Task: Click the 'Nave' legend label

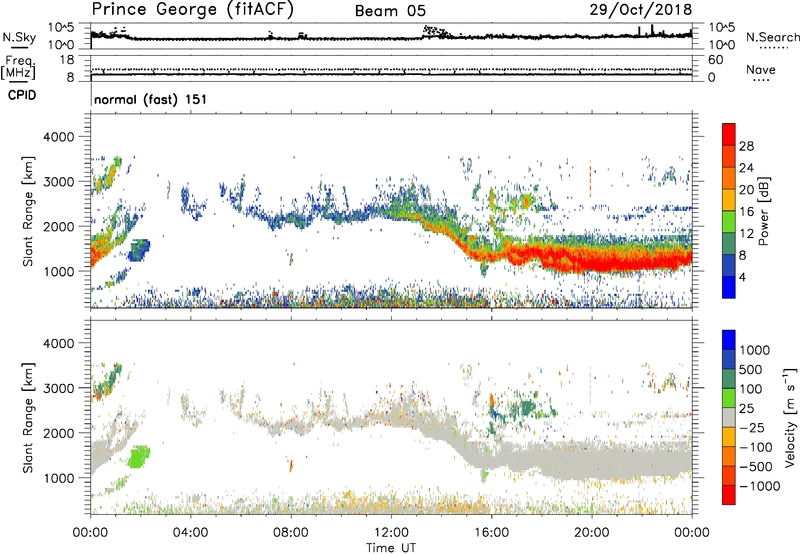Action: coord(761,70)
